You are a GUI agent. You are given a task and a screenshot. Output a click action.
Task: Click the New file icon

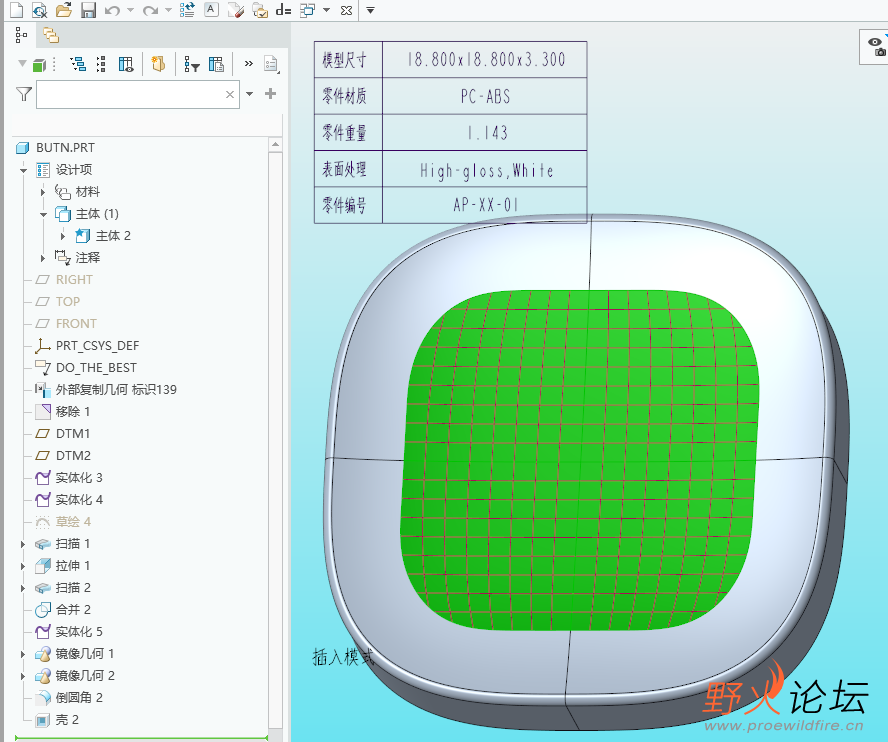15,10
